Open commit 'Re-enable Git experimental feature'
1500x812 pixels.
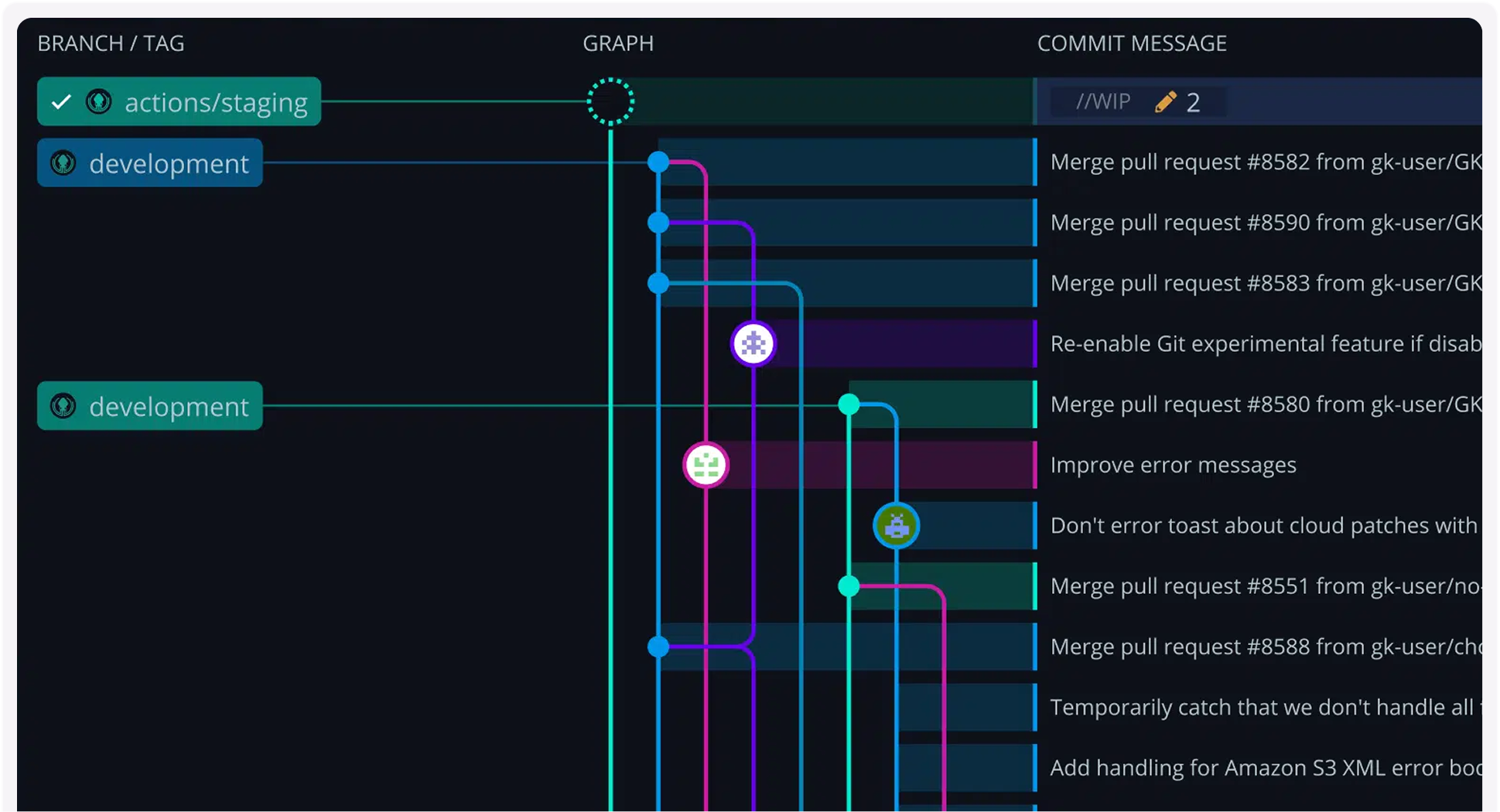pos(1266,343)
